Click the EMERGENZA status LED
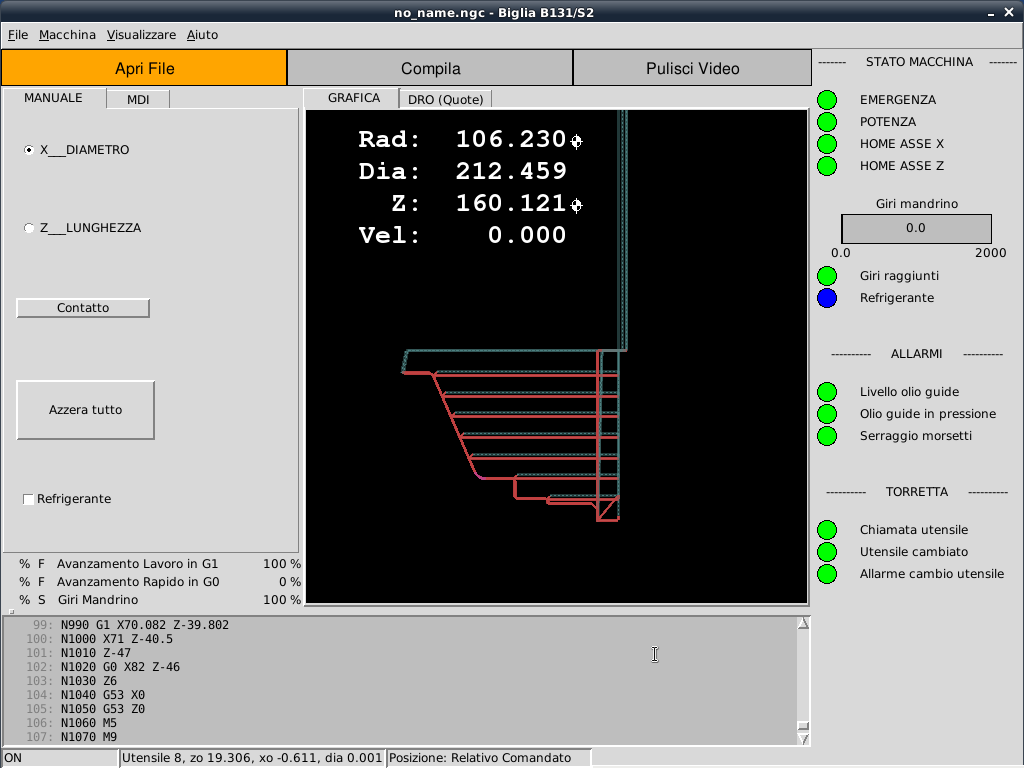This screenshot has width=1024, height=768. pyautogui.click(x=827, y=100)
